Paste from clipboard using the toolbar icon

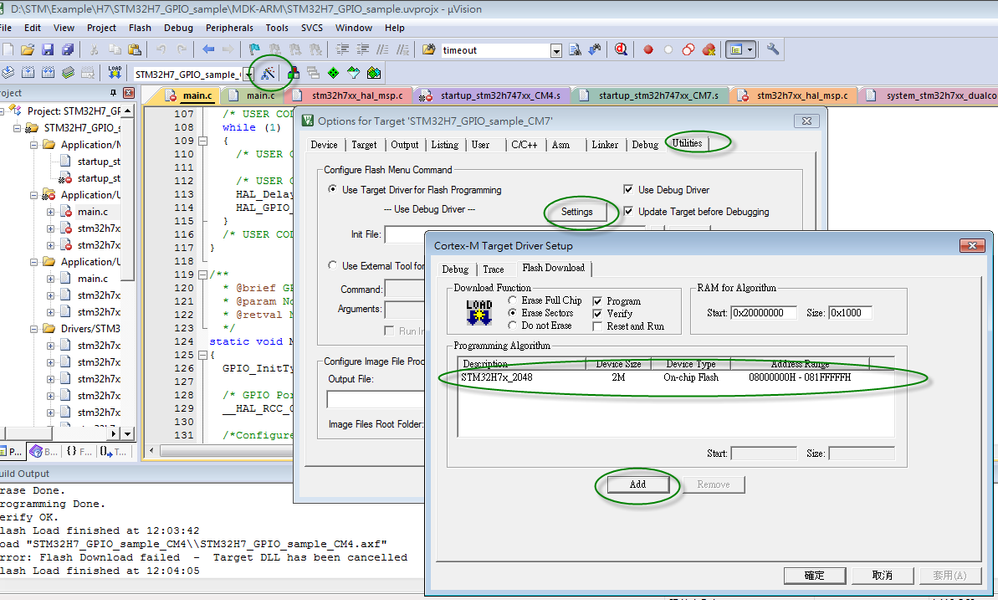134,50
